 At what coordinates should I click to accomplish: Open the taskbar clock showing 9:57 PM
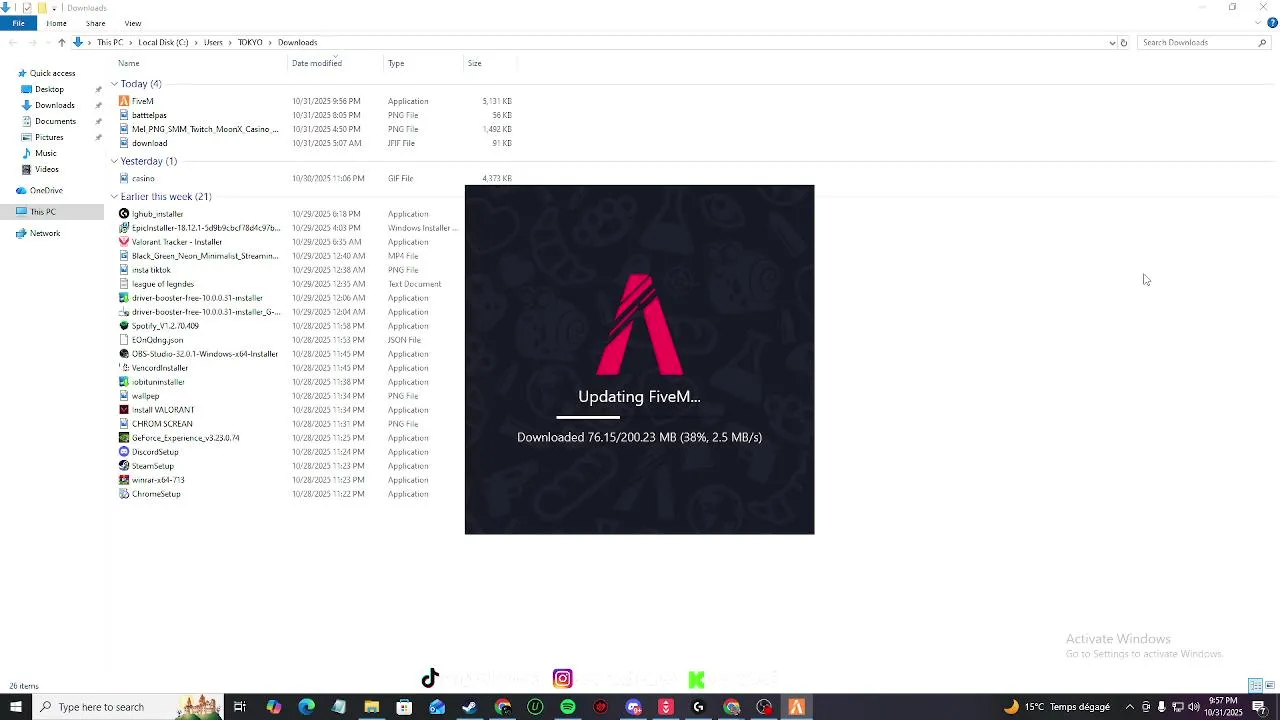point(1224,707)
